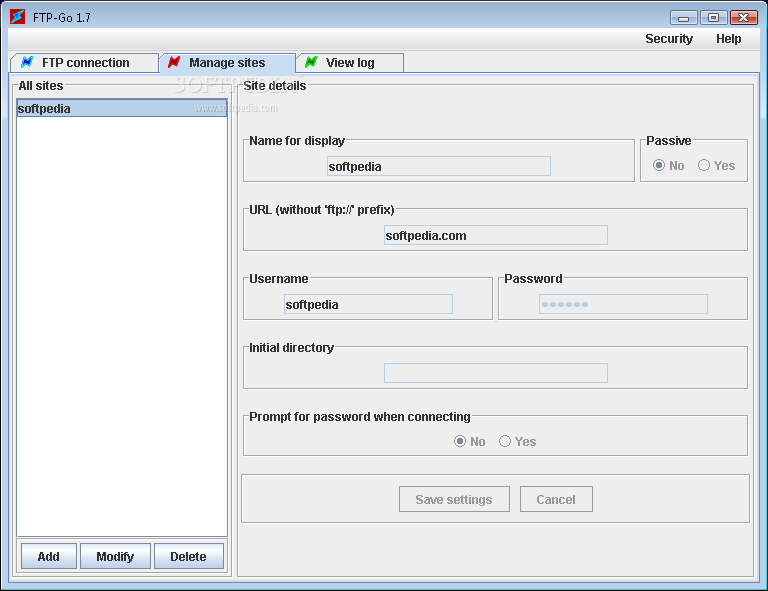
Task: Close the FTP-Go window
Action: [x=744, y=18]
